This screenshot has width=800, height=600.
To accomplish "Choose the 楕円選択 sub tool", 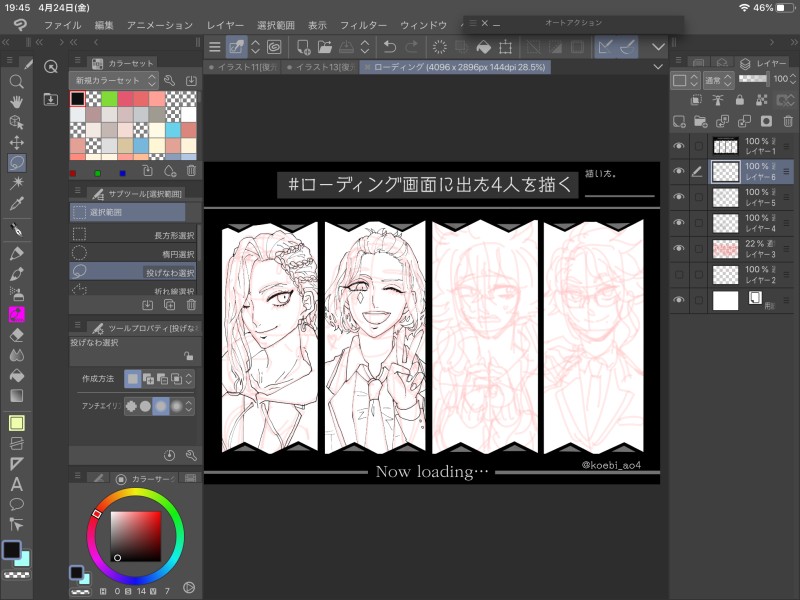I will 133,253.
